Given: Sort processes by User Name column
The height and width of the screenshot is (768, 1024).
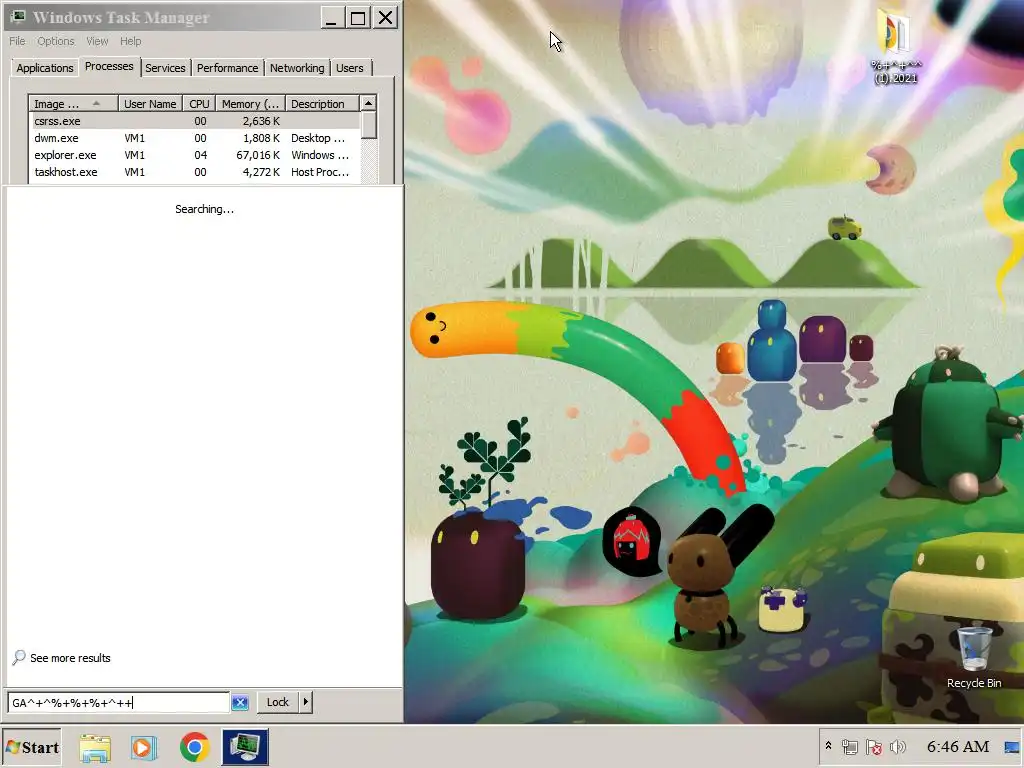Looking at the screenshot, I should (x=150, y=104).
